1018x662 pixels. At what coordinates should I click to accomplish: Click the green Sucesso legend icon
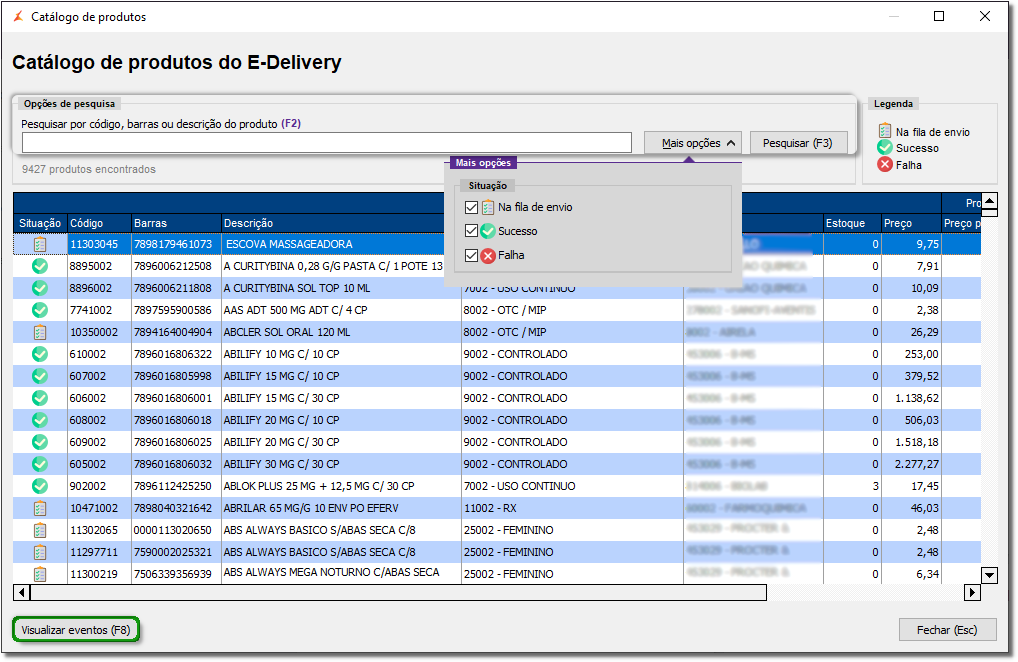885,148
